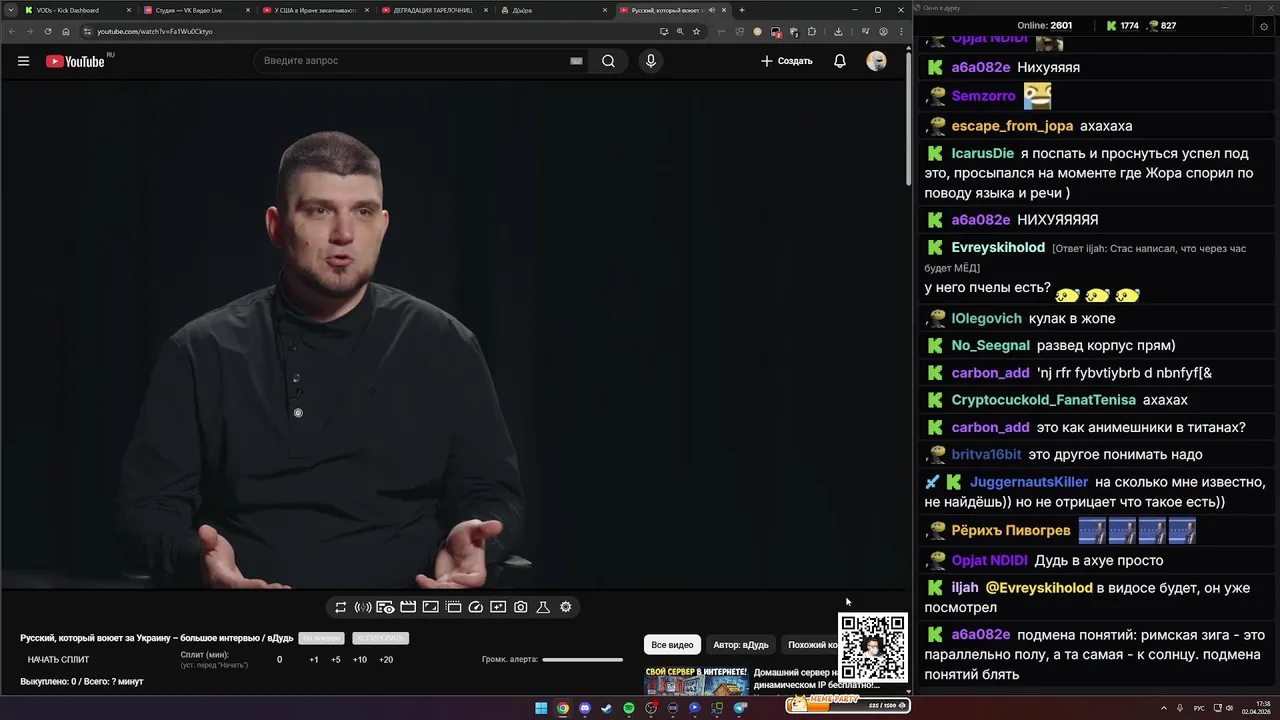This screenshot has height=720, width=1280.
Task: Open the Домашний сервер recommended video thumbnail
Action: pyautogui.click(x=696, y=681)
